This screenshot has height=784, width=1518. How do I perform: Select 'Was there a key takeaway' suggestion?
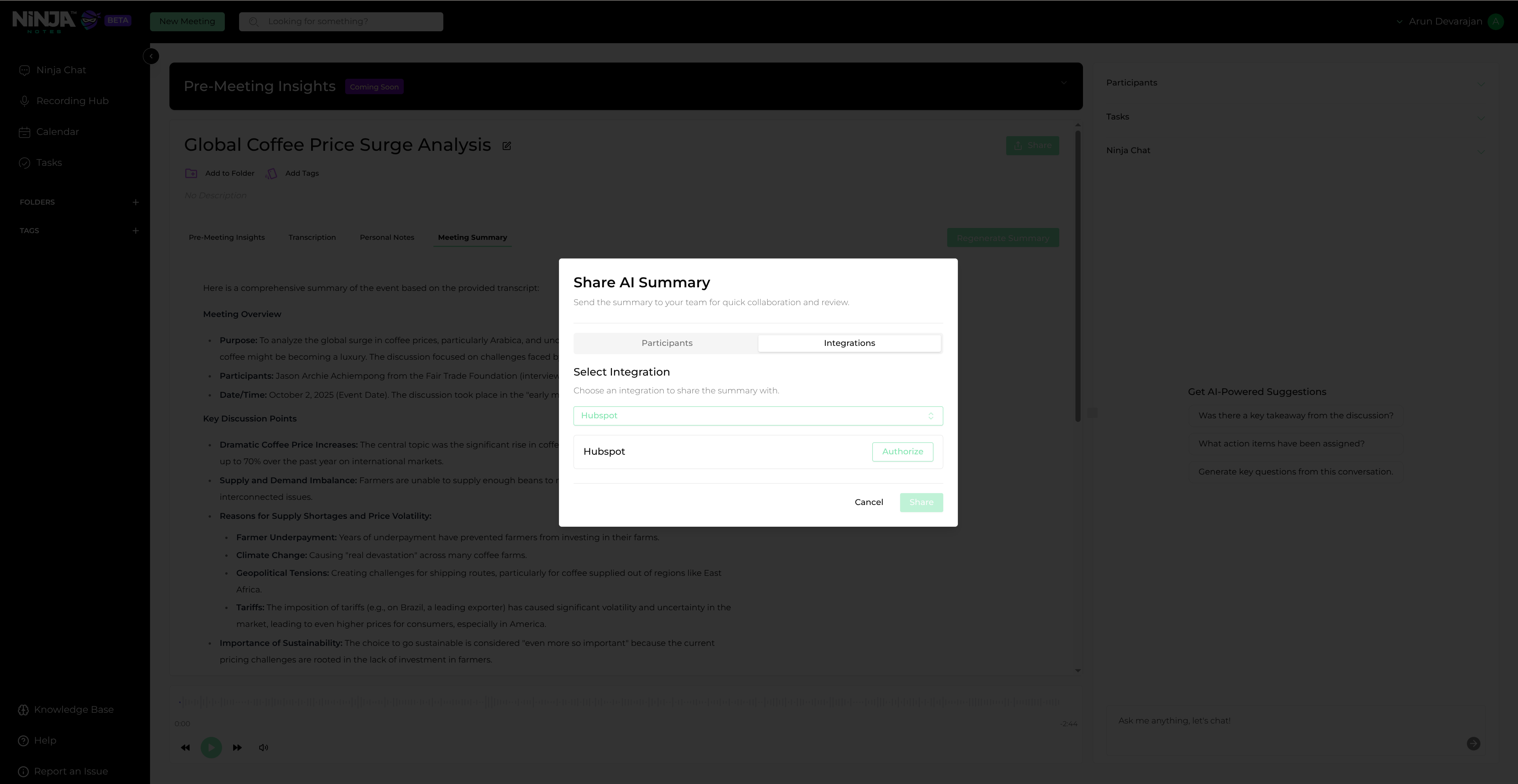pos(1295,416)
